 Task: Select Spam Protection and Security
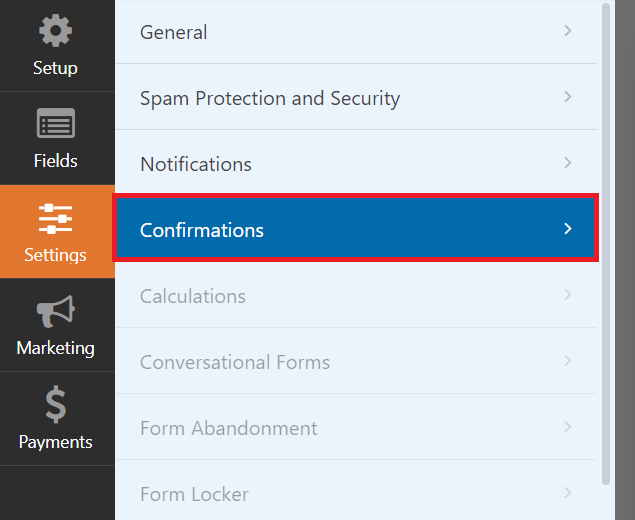click(270, 98)
